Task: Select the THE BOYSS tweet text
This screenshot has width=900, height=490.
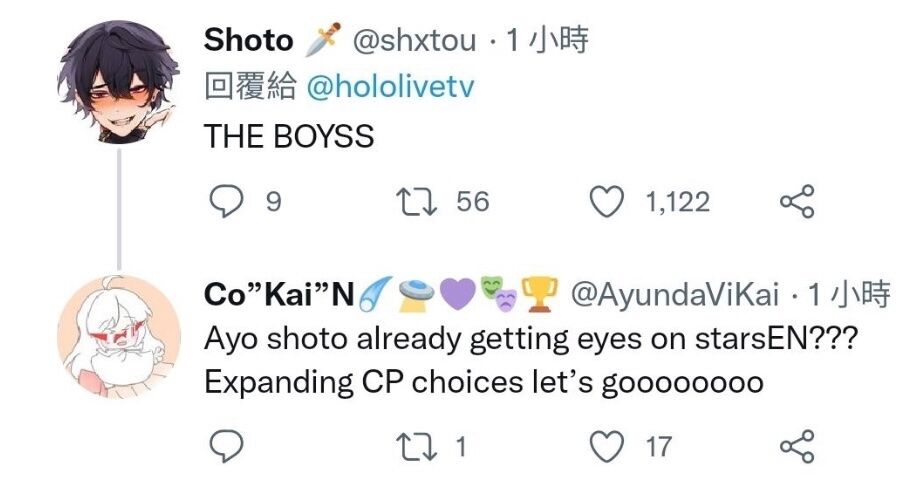Action: [289, 136]
